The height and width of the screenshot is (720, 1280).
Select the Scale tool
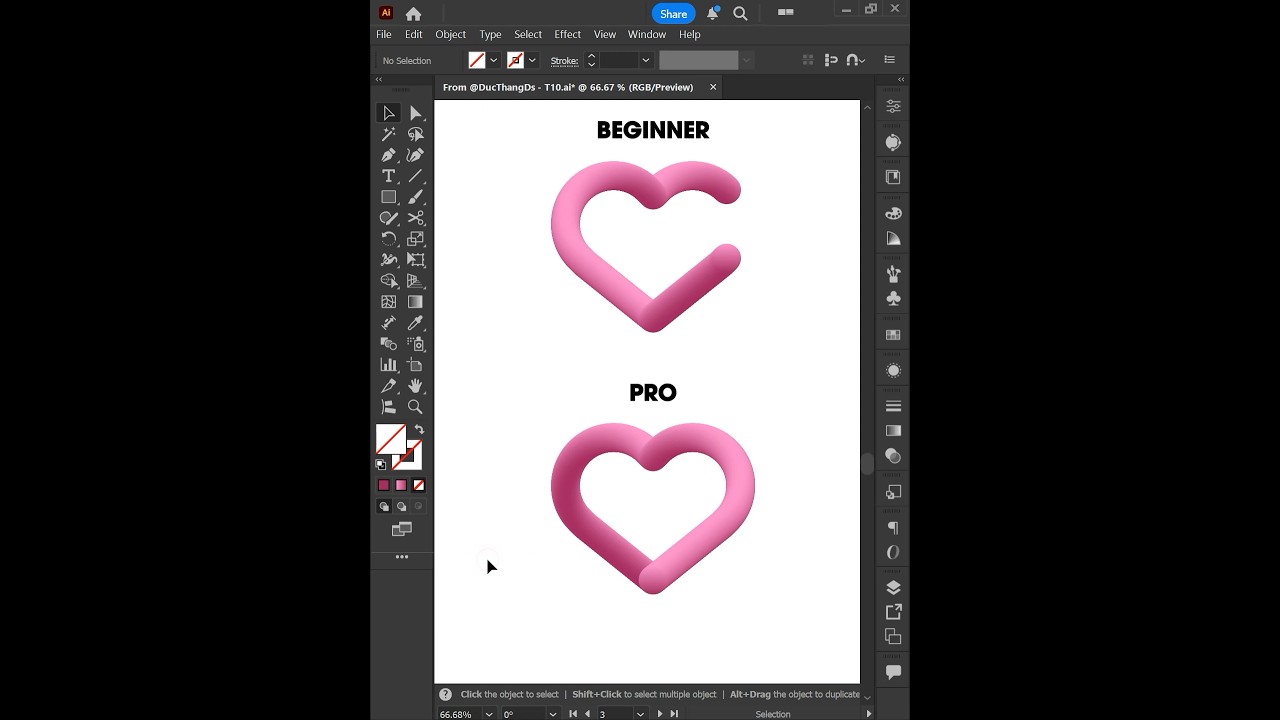(415, 239)
